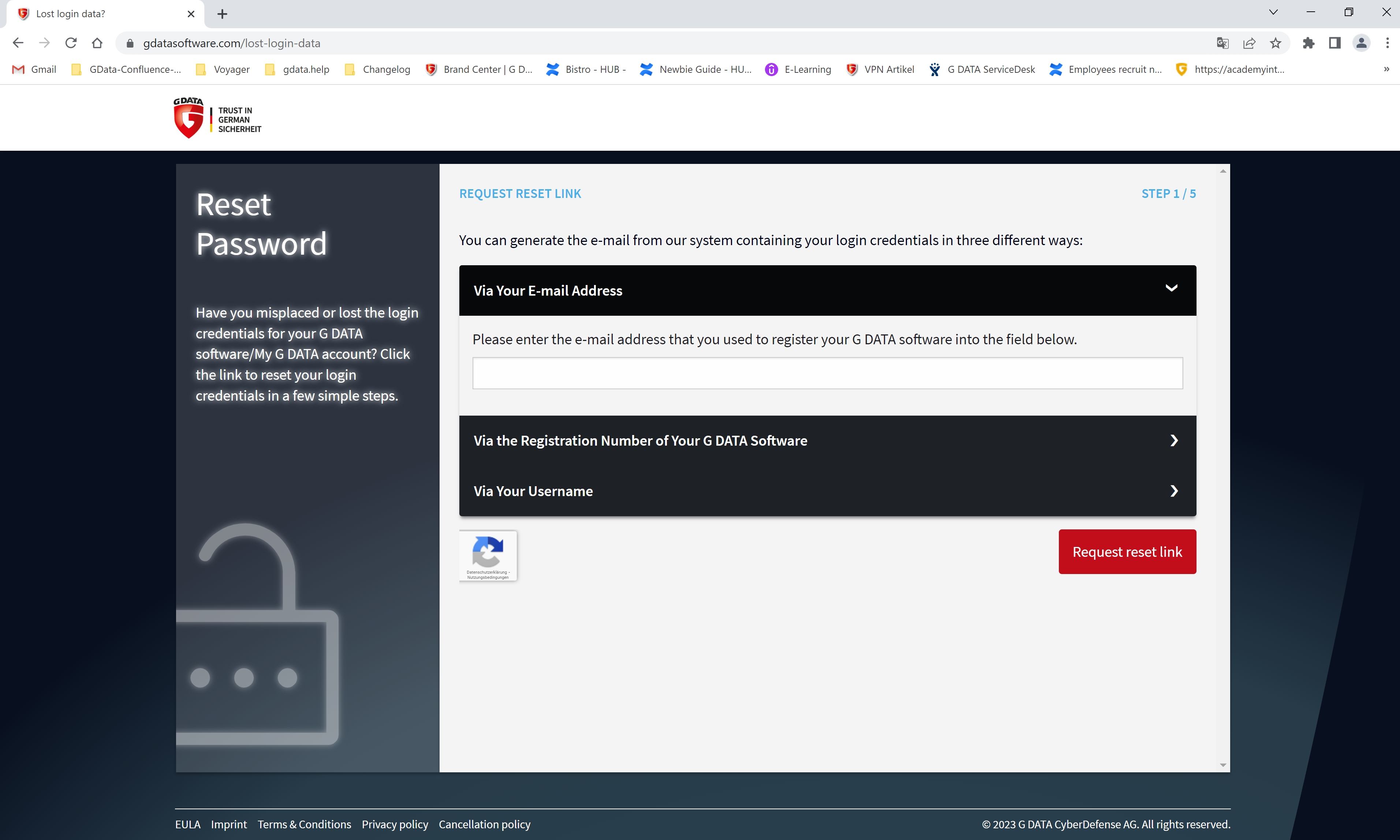The height and width of the screenshot is (840, 1400).
Task: Click Request reset link button
Action: pyautogui.click(x=1127, y=551)
